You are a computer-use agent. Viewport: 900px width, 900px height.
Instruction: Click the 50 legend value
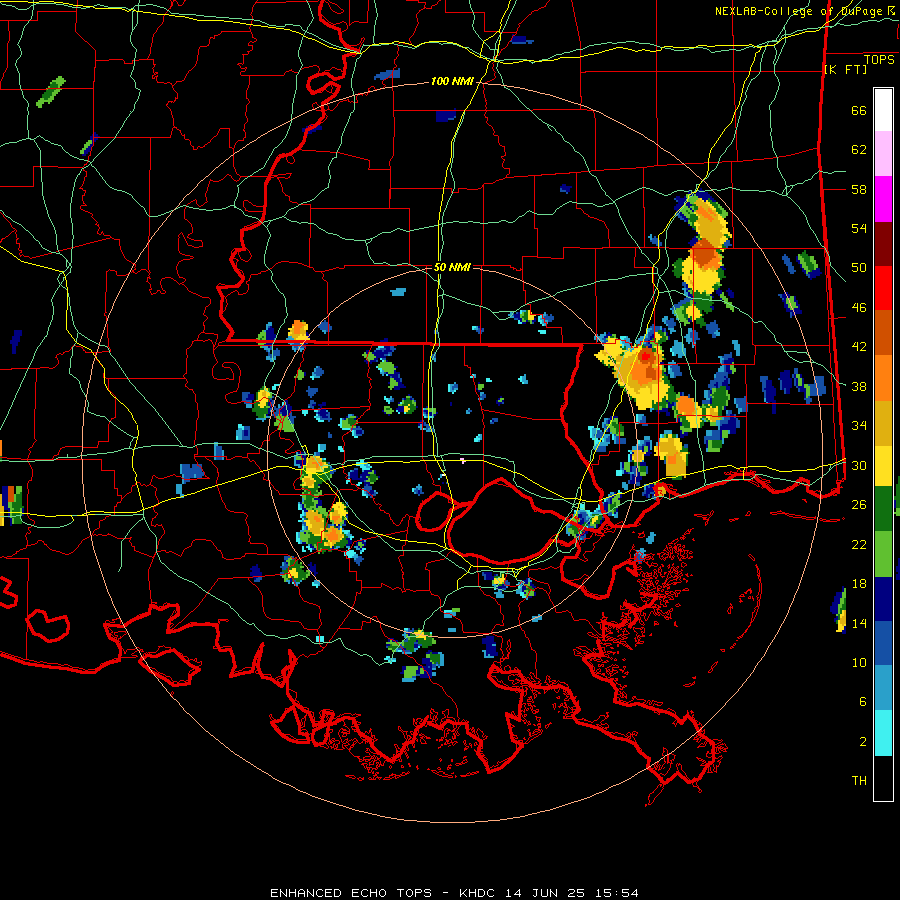pyautogui.click(x=859, y=267)
